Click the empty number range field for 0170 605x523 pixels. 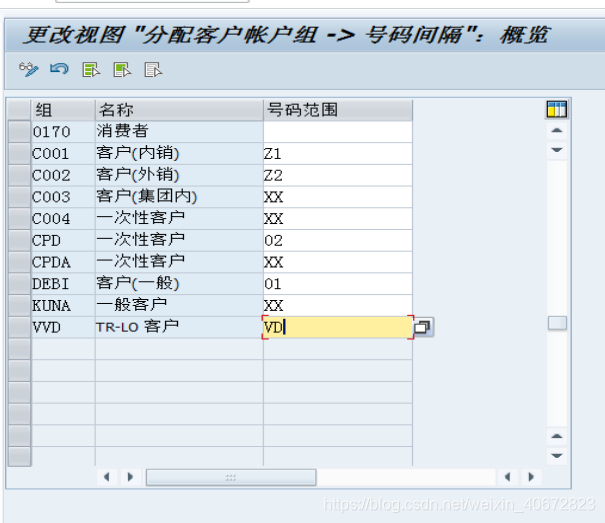tap(338, 132)
